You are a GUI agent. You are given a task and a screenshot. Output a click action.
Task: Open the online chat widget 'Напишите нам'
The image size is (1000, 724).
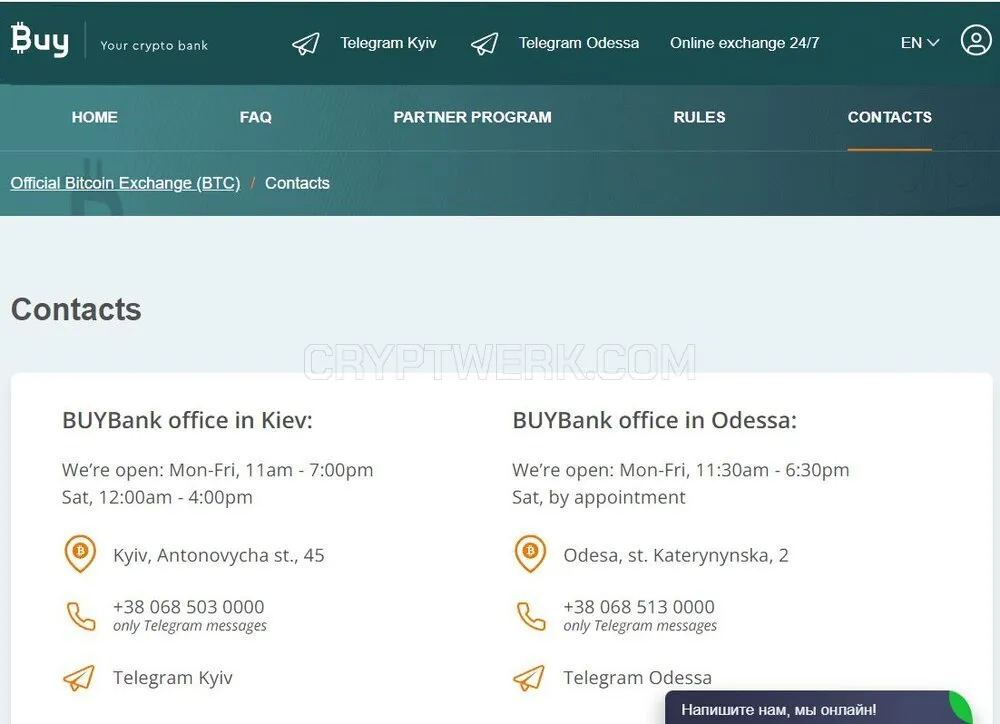tap(820, 707)
